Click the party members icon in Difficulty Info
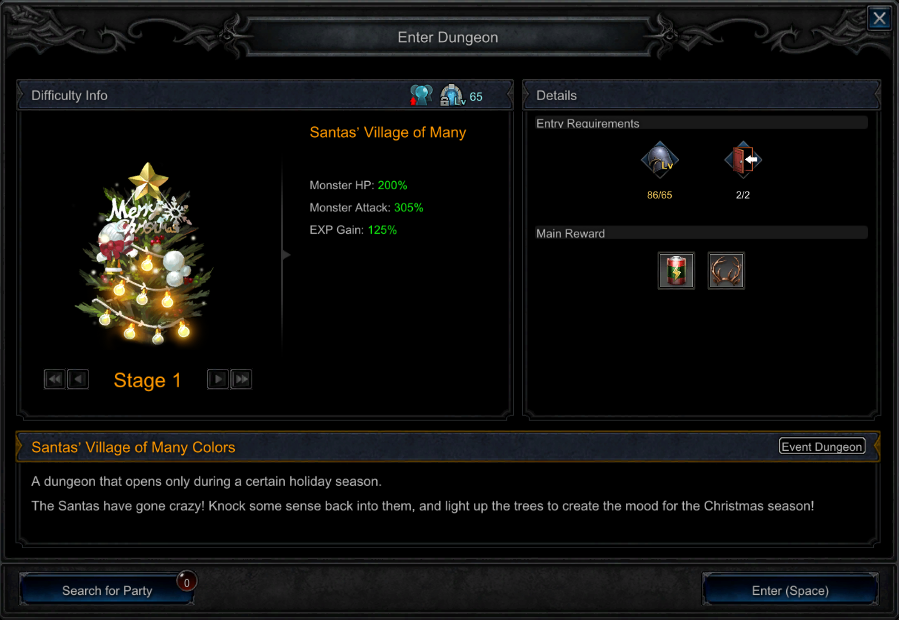Screen dimensions: 899x620 tap(421, 95)
